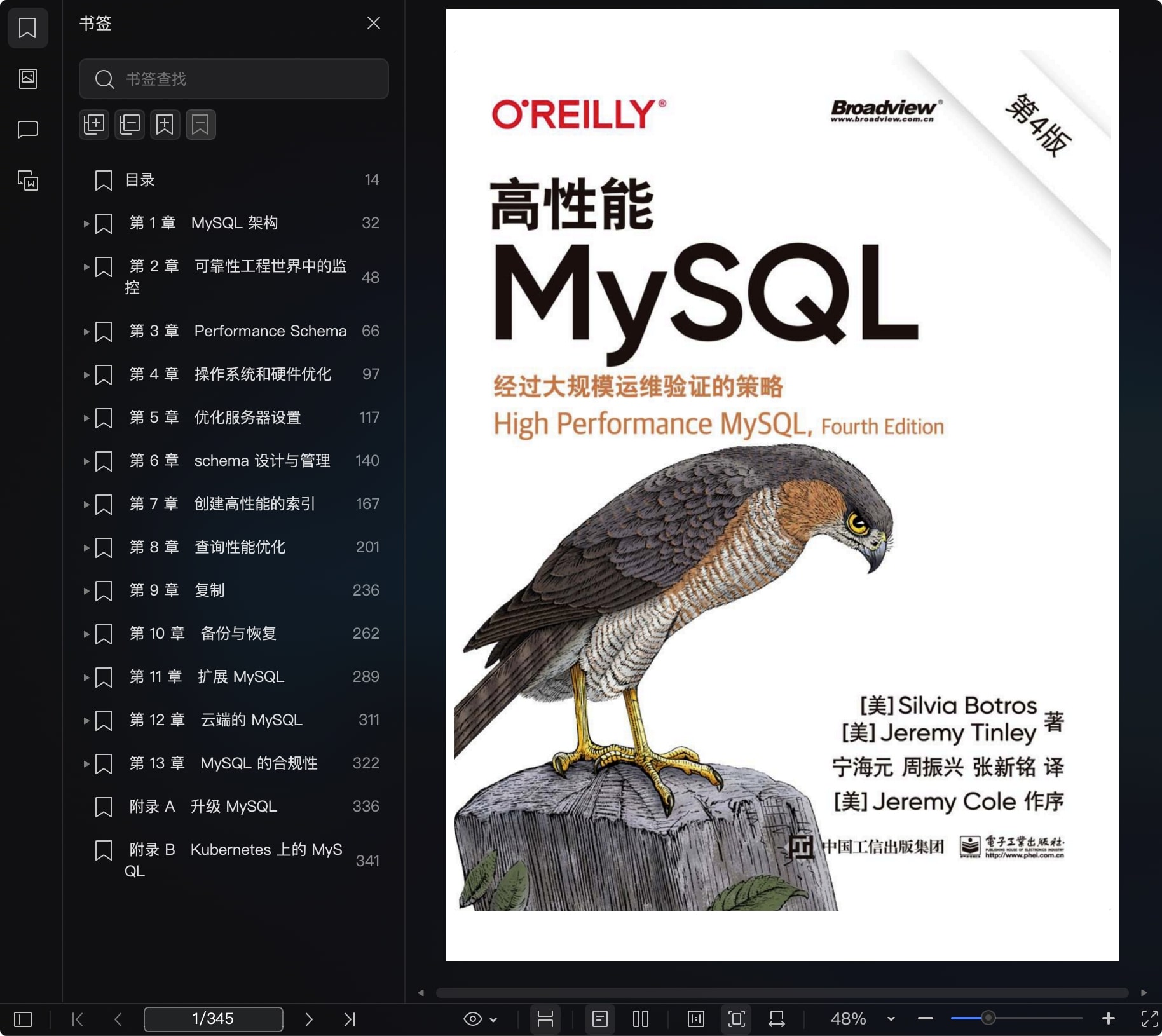Close the bookmarks panel
This screenshot has width=1162, height=1036.
coord(374,24)
